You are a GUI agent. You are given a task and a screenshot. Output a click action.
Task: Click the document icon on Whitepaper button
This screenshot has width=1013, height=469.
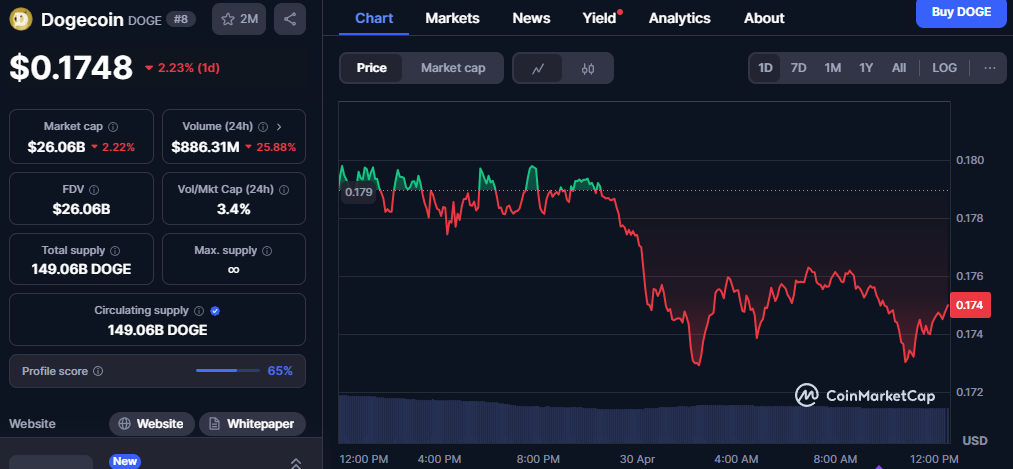(x=214, y=424)
